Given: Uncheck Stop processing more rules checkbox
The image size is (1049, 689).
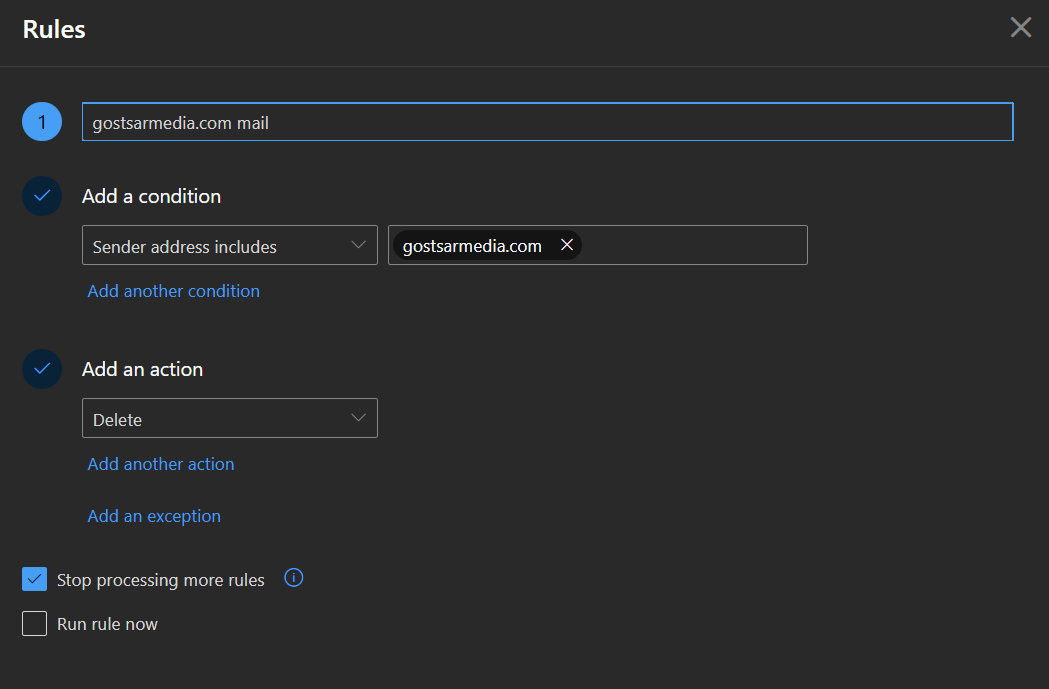Looking at the screenshot, I should click(34, 579).
